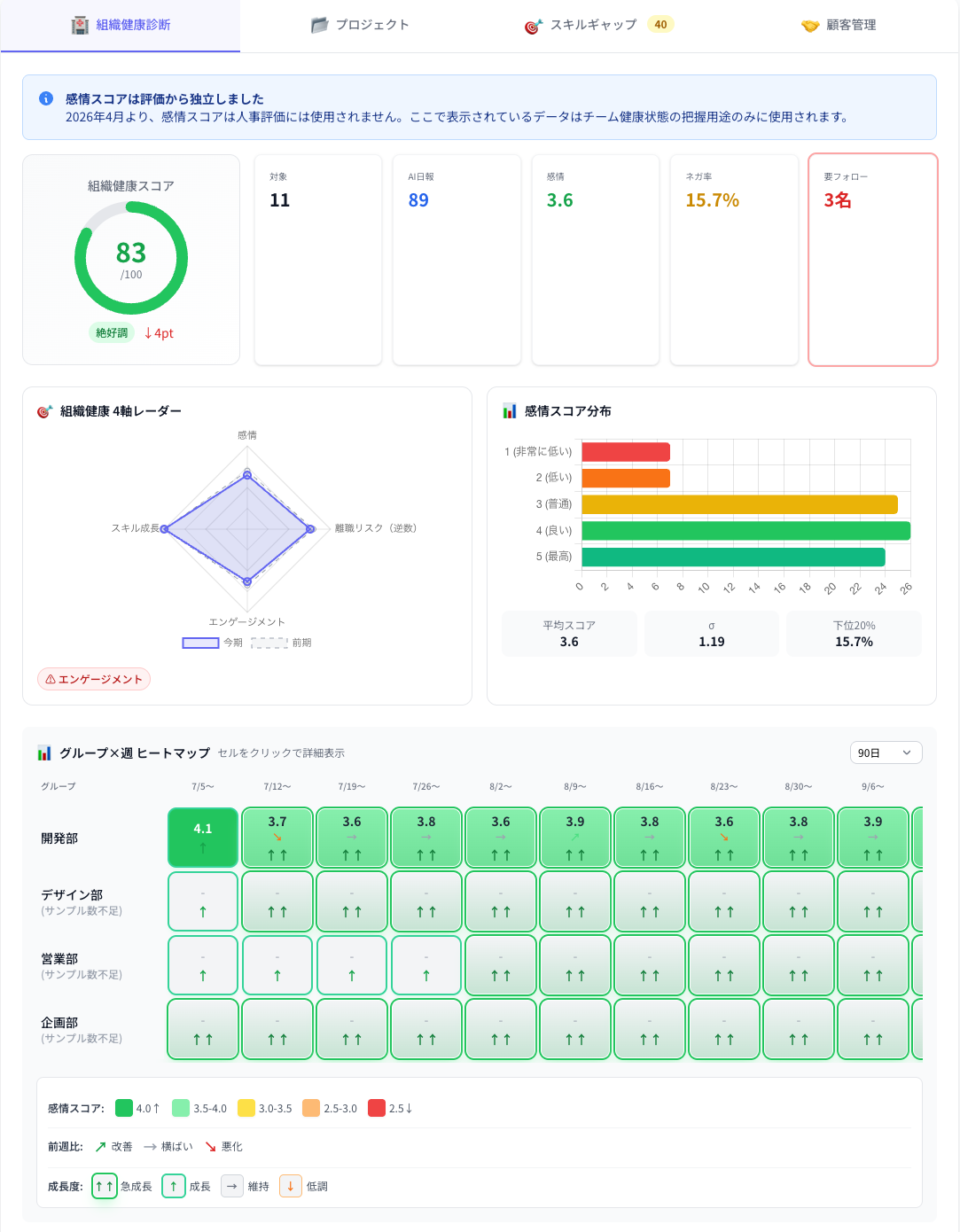Click the 平均スコア 3.6 stat box
The image size is (960, 1232).
(x=569, y=634)
